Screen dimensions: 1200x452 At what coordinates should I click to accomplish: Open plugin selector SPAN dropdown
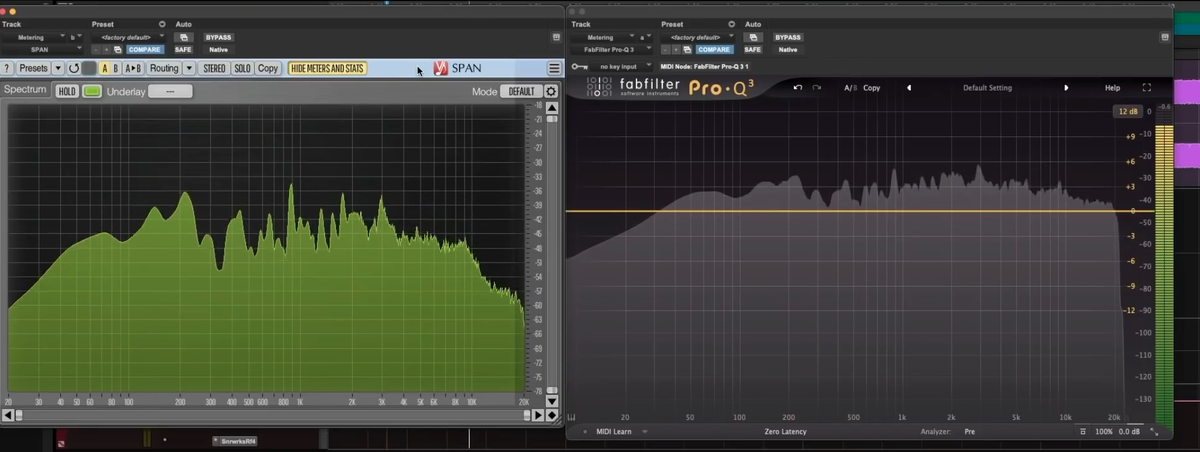pos(42,49)
